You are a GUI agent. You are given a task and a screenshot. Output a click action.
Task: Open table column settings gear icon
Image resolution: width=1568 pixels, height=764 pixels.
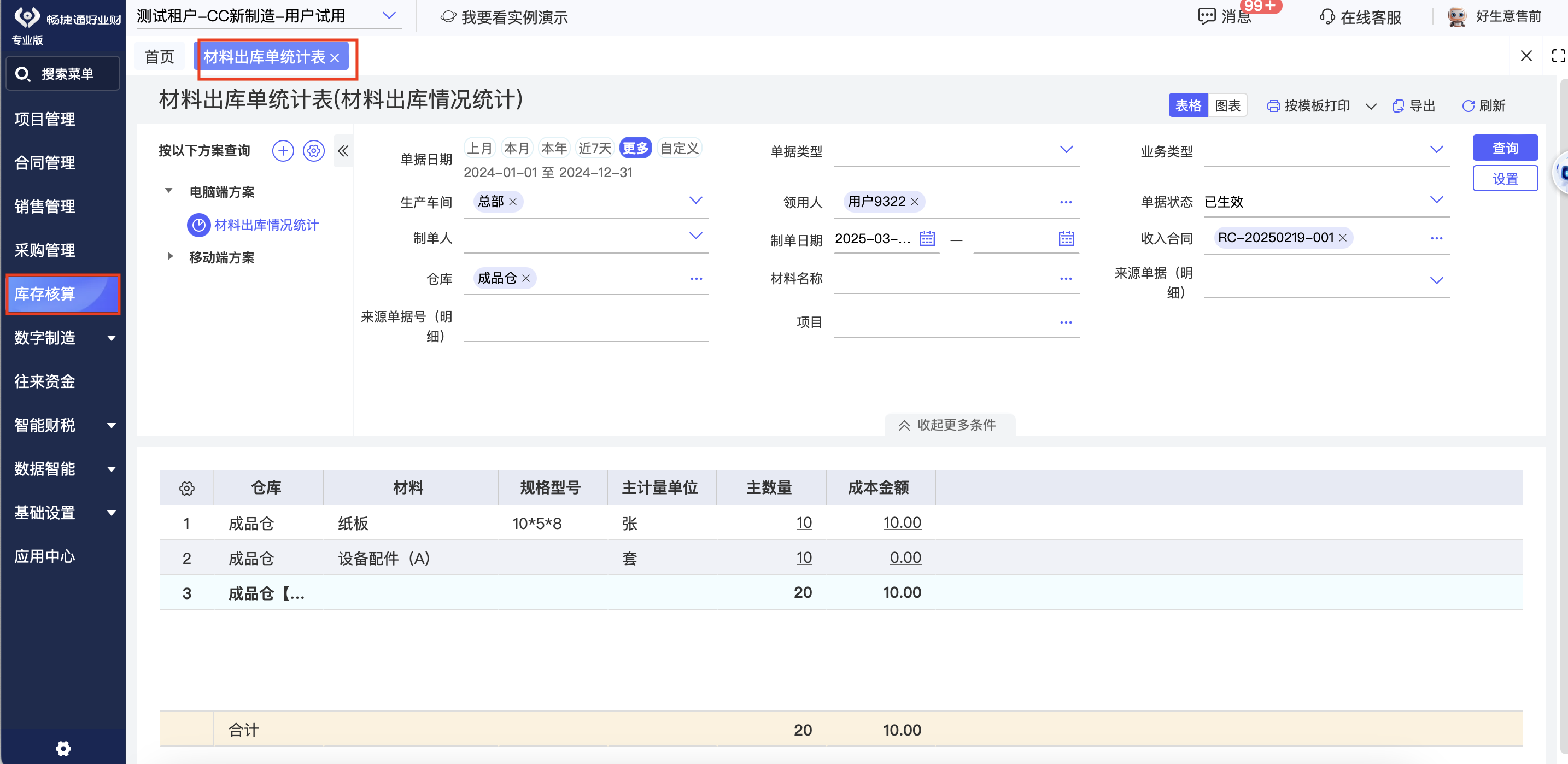pyautogui.click(x=187, y=488)
